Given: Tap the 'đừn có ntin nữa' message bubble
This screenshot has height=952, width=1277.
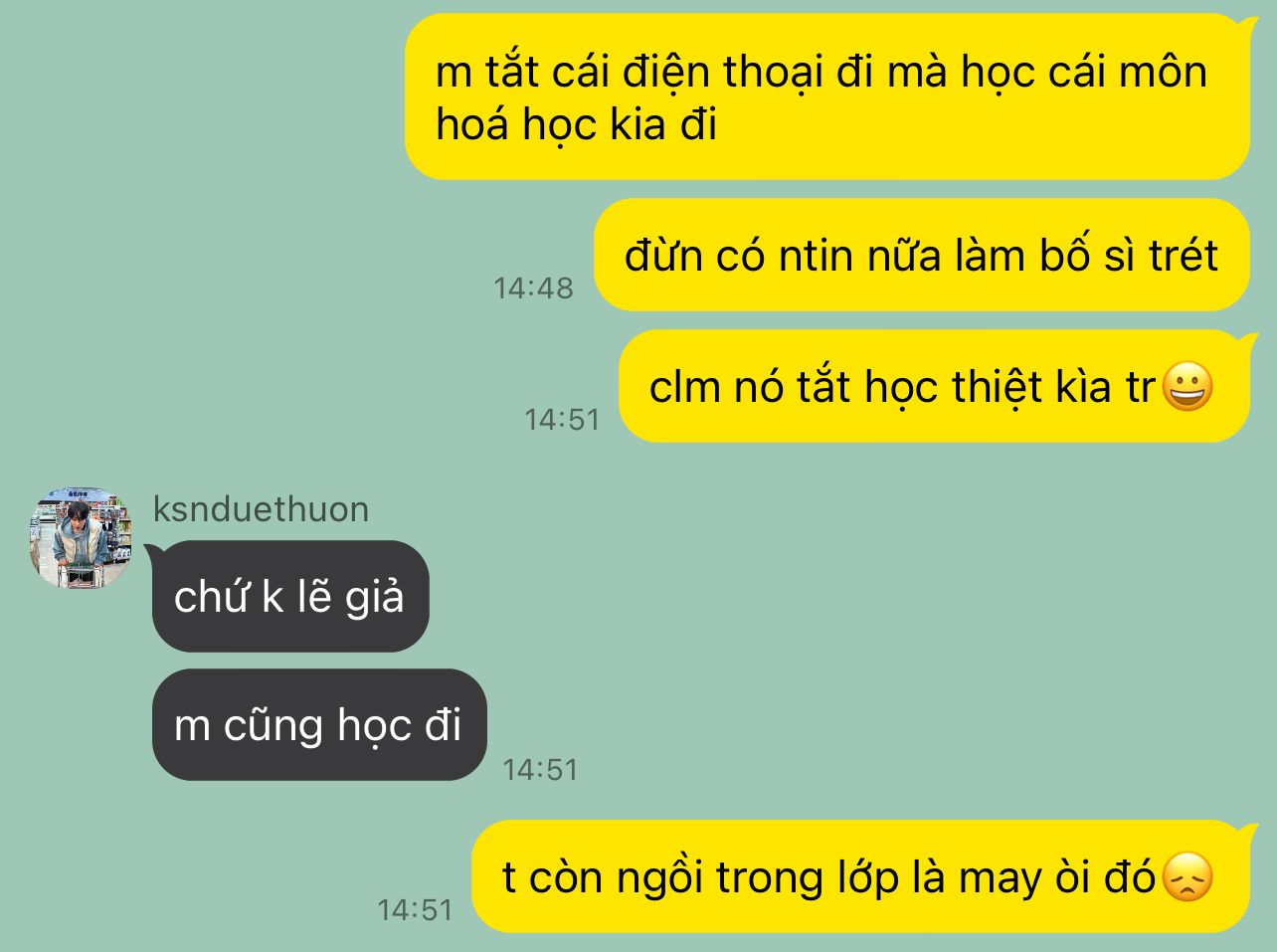Looking at the screenshot, I should tap(922, 256).
